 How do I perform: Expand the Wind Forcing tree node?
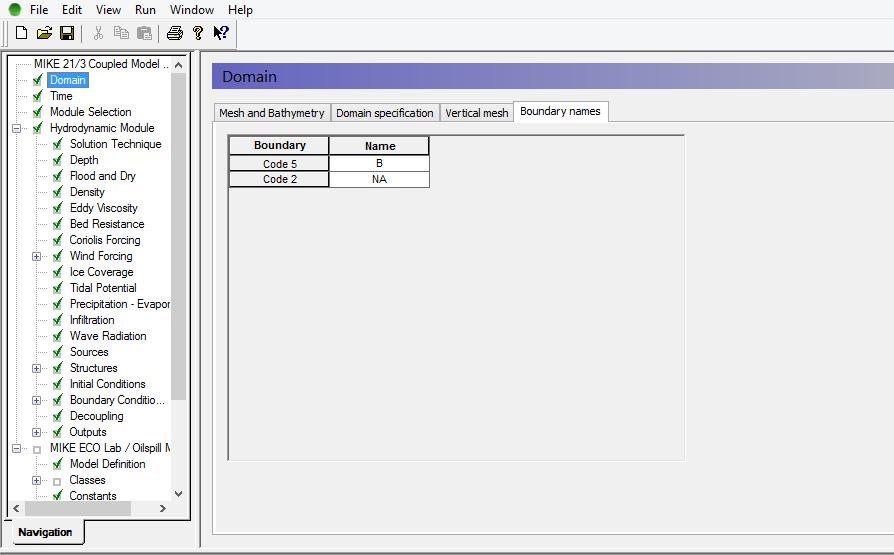[x=36, y=256]
